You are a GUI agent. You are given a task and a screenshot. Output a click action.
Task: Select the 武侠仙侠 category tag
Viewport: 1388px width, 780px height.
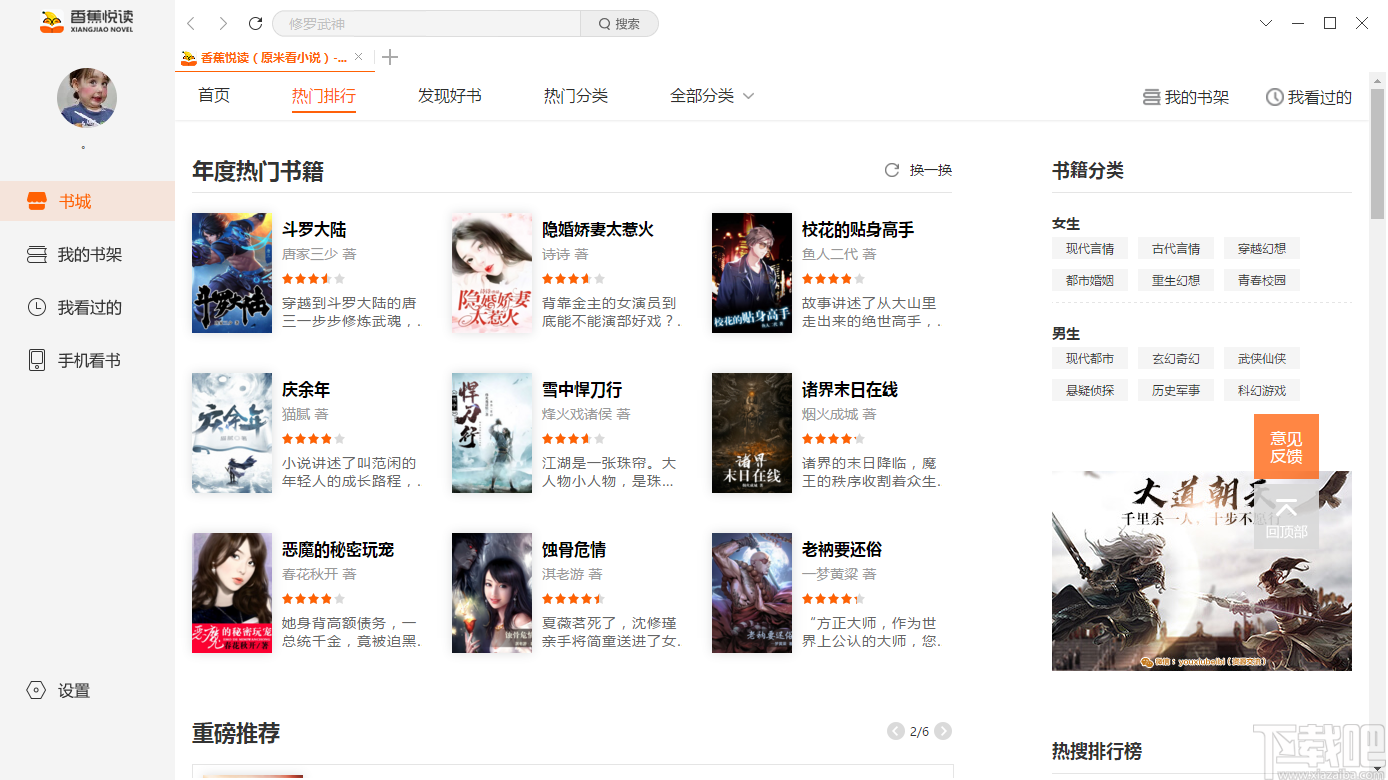coord(1262,359)
